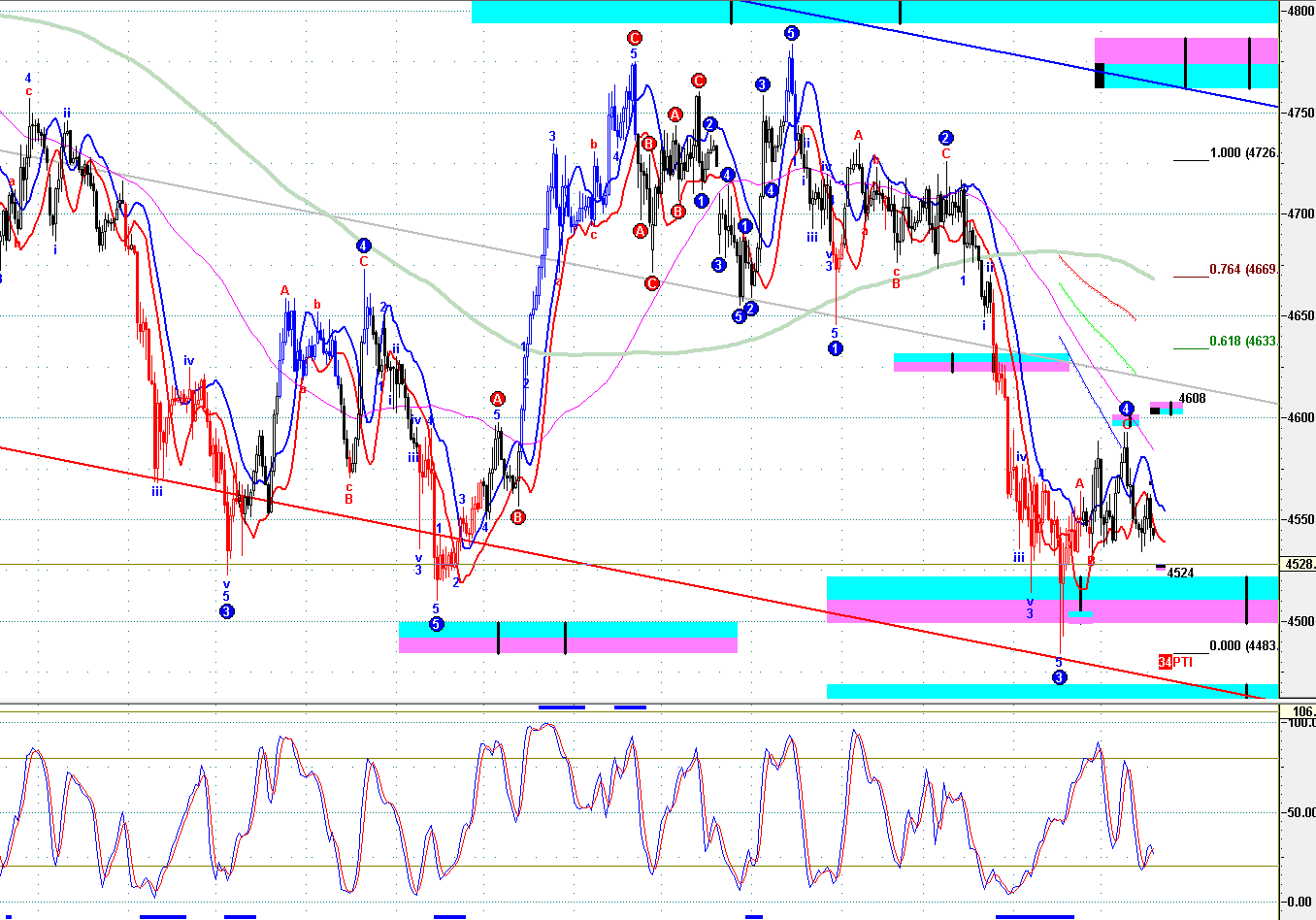
Task: Select blue circled 1 beneath the blue 5
Action: click(836, 348)
